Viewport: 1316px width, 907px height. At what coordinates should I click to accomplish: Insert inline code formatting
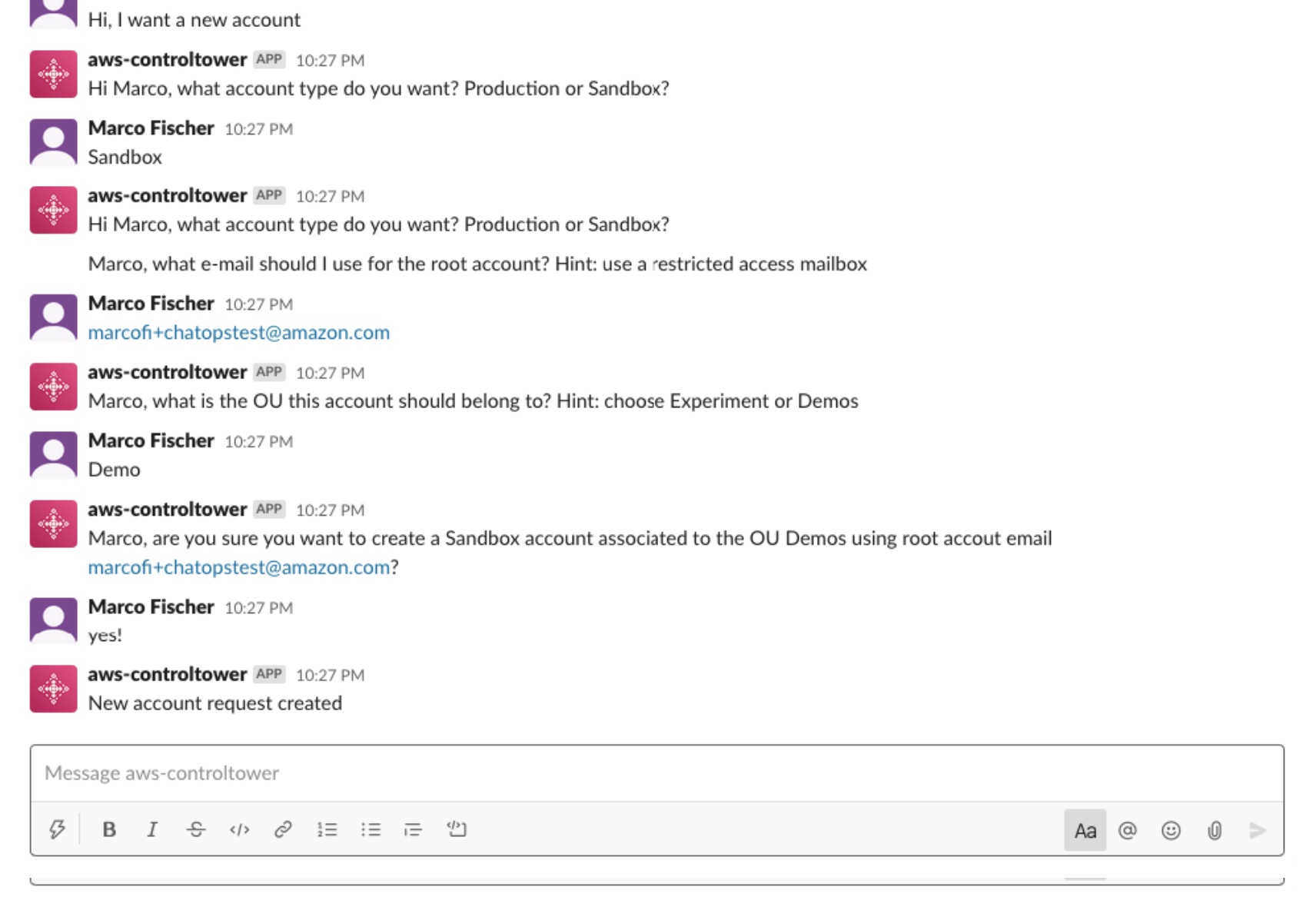239,829
